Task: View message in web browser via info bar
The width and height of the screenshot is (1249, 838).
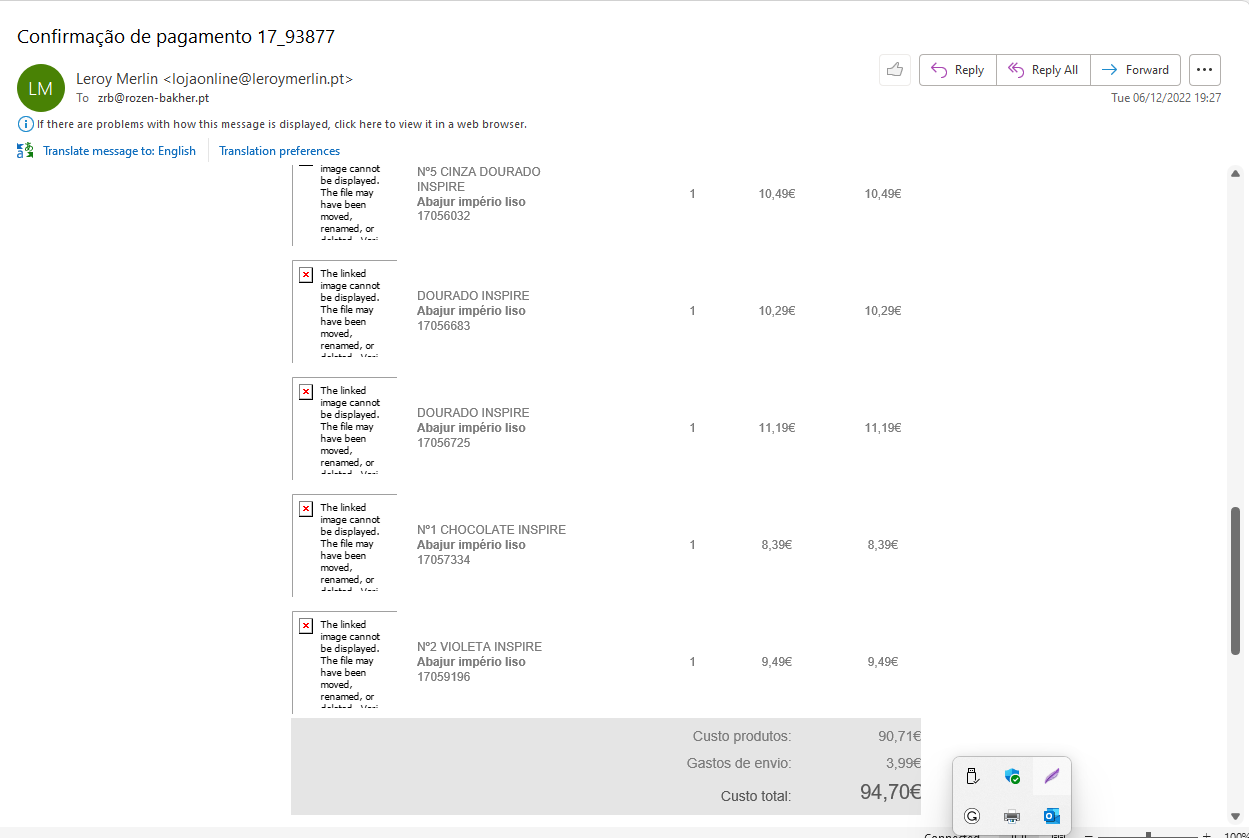Action: 282,124
